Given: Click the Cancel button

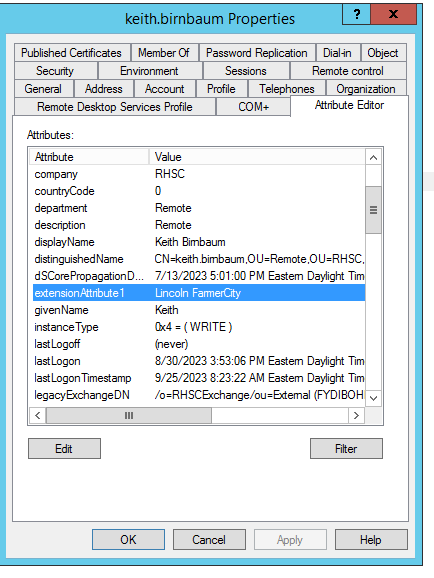Looking at the screenshot, I should coord(209,540).
